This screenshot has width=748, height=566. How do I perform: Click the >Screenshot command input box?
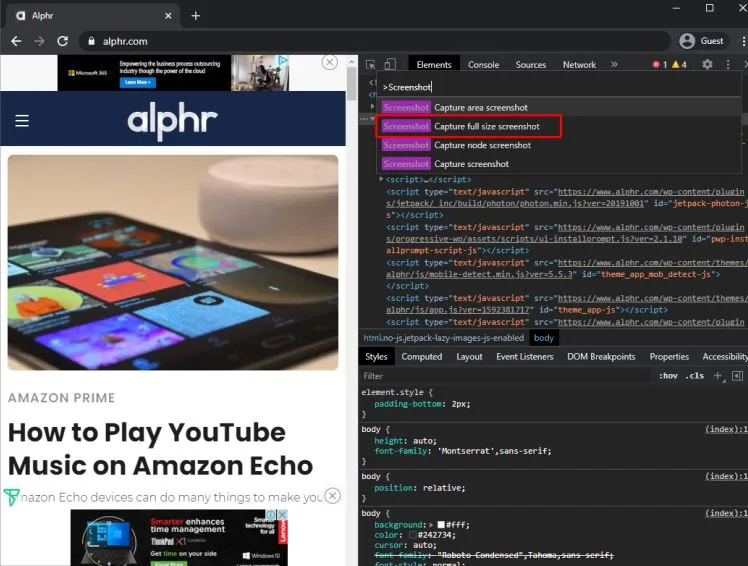(x=559, y=87)
